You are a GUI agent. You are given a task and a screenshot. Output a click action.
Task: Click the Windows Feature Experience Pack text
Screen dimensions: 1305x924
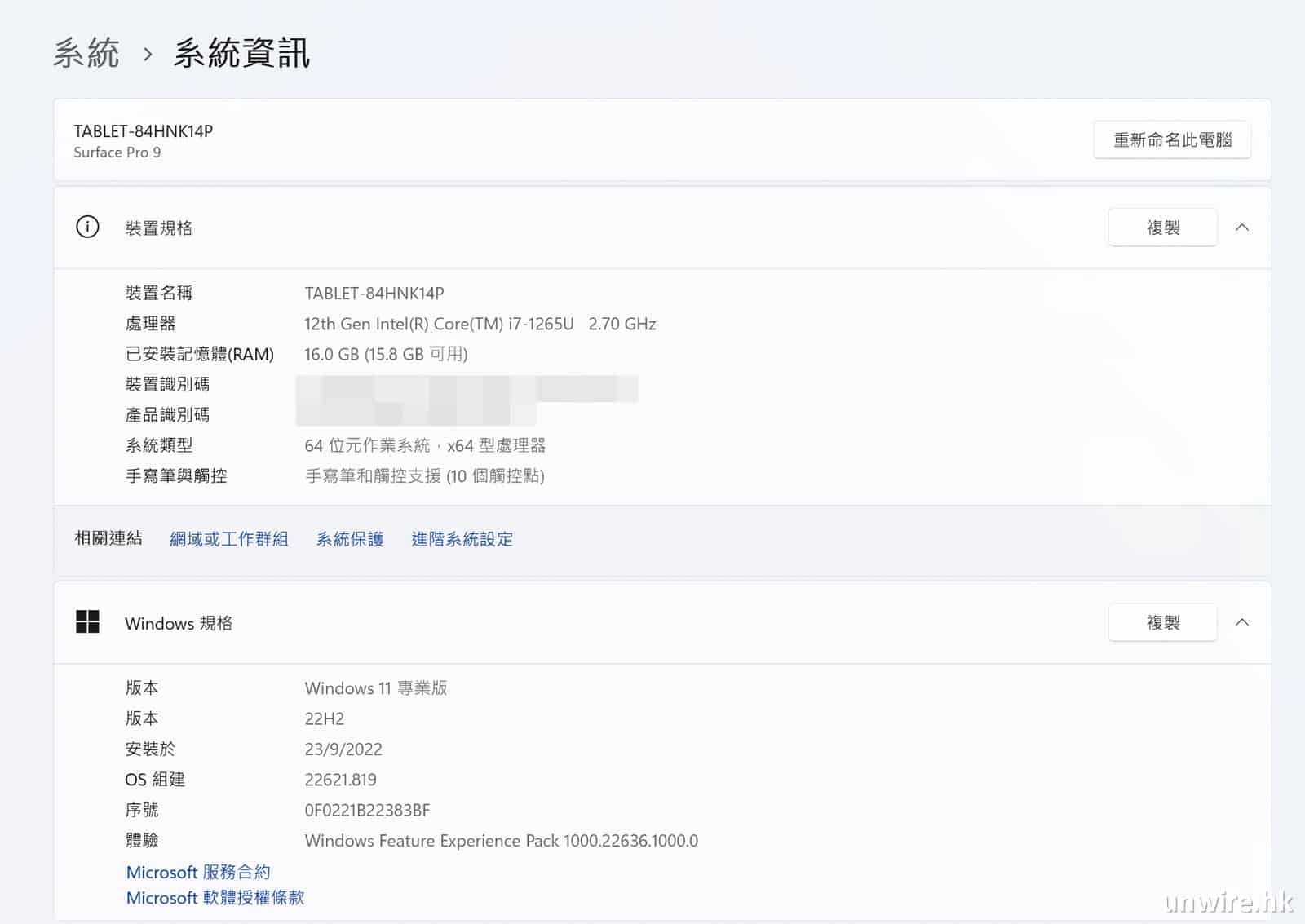(x=501, y=841)
